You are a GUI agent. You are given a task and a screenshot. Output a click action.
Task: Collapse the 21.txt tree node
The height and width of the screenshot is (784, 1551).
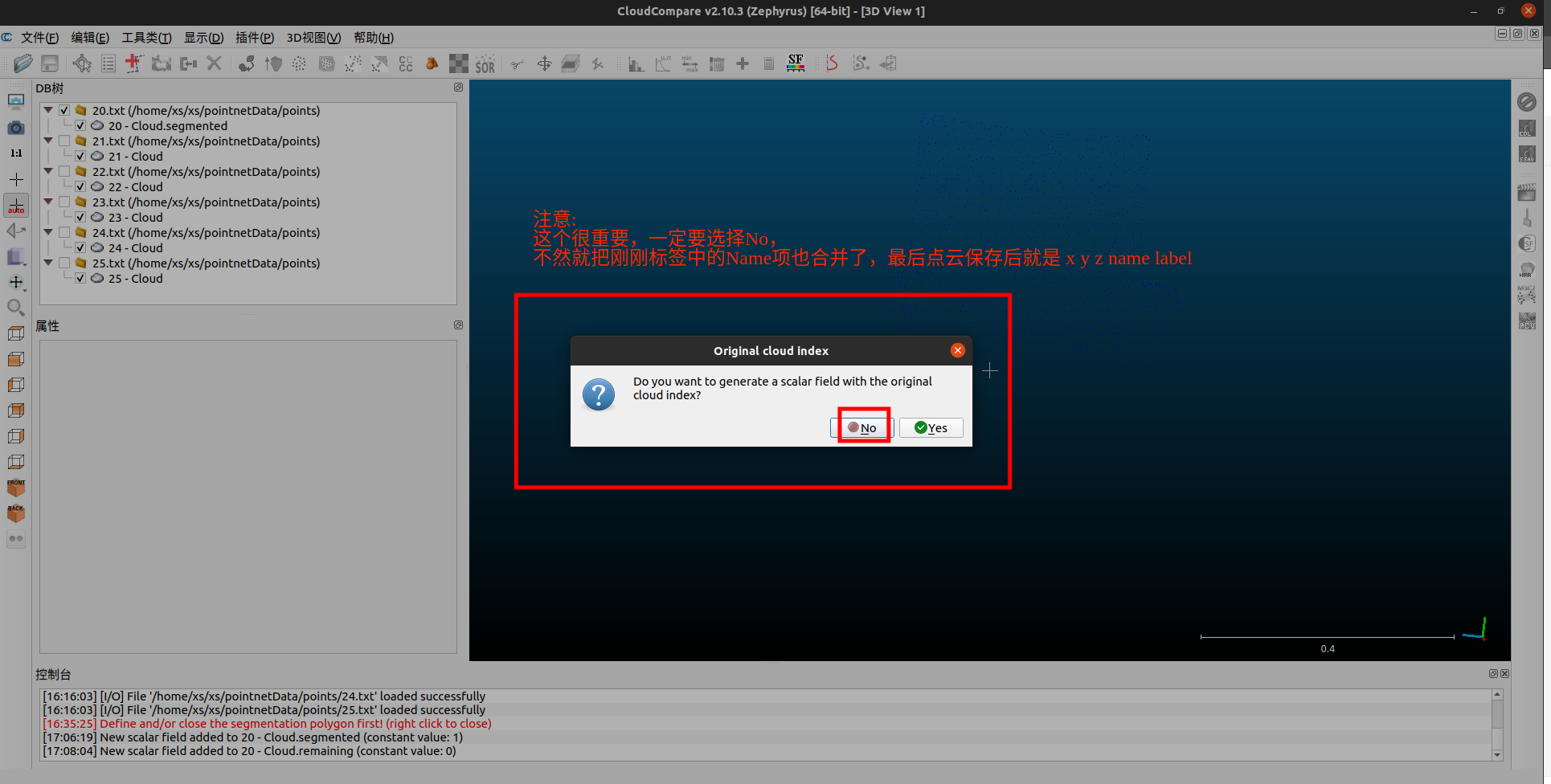48,141
